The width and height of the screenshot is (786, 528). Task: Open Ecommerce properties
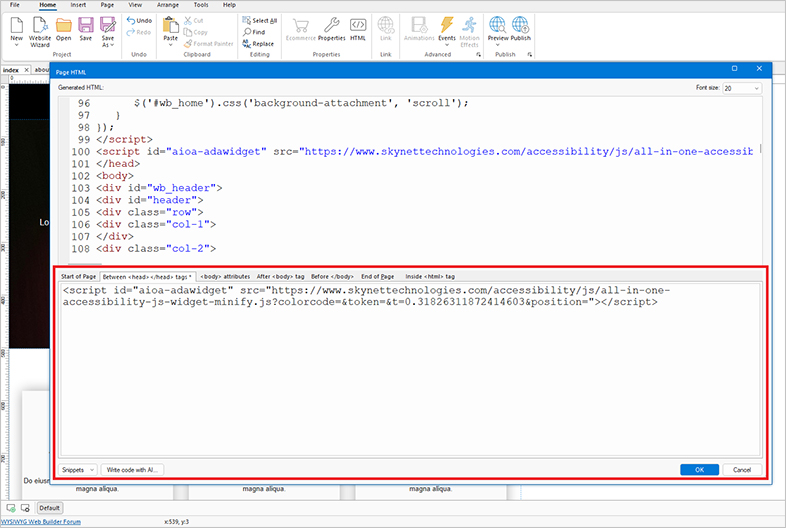(301, 29)
